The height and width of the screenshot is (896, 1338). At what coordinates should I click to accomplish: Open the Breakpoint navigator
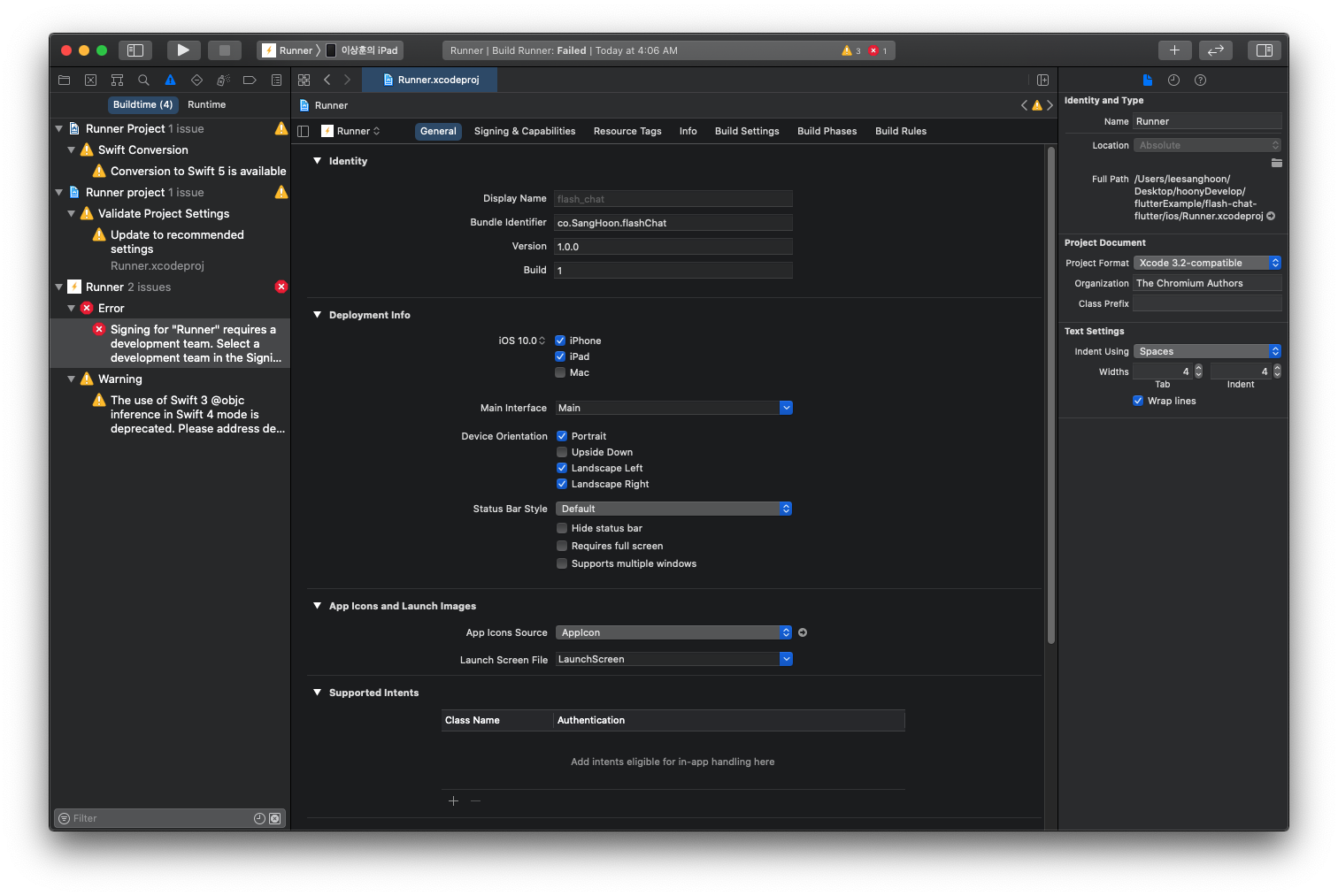(250, 80)
